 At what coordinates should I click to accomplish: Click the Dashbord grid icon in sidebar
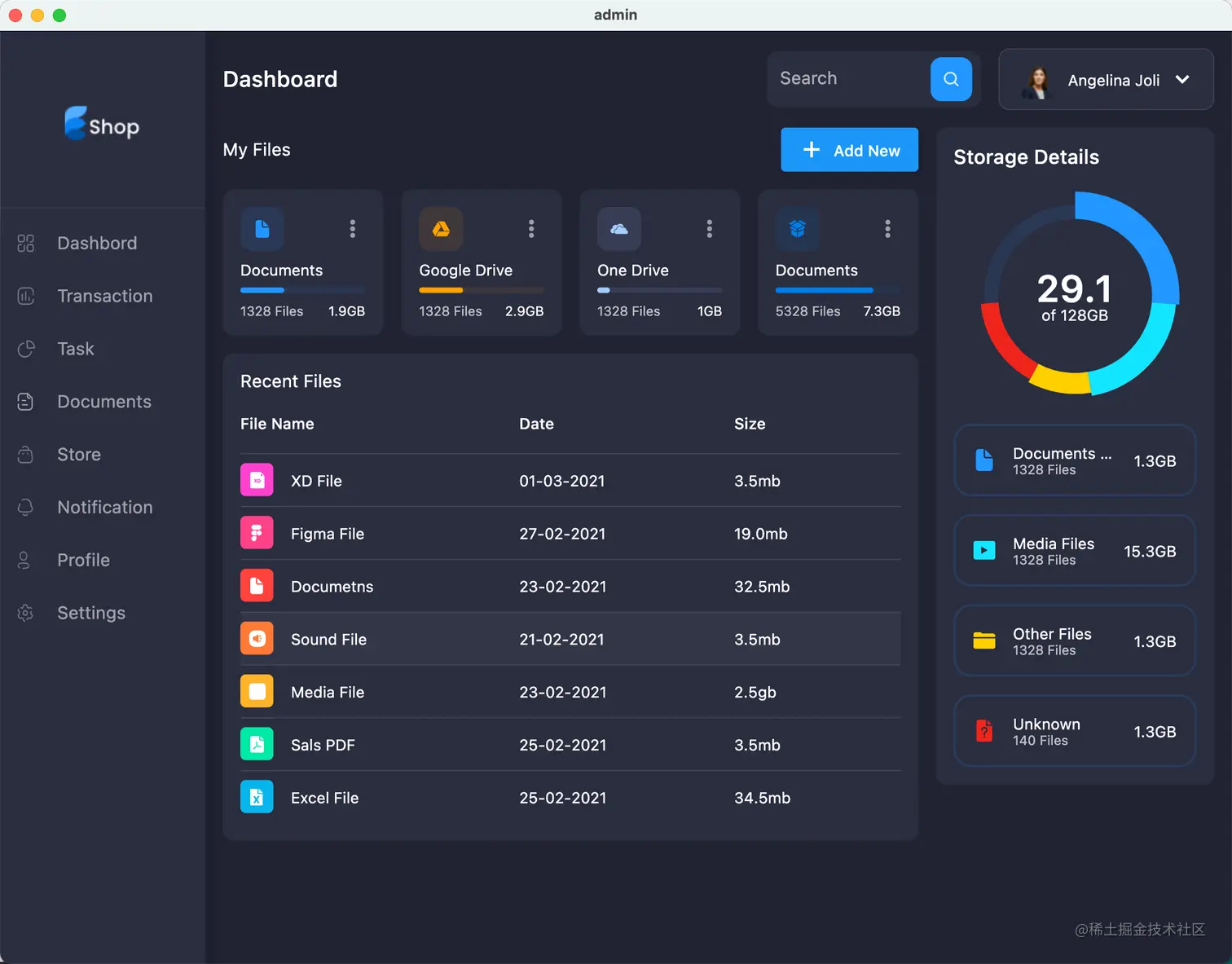tap(26, 243)
